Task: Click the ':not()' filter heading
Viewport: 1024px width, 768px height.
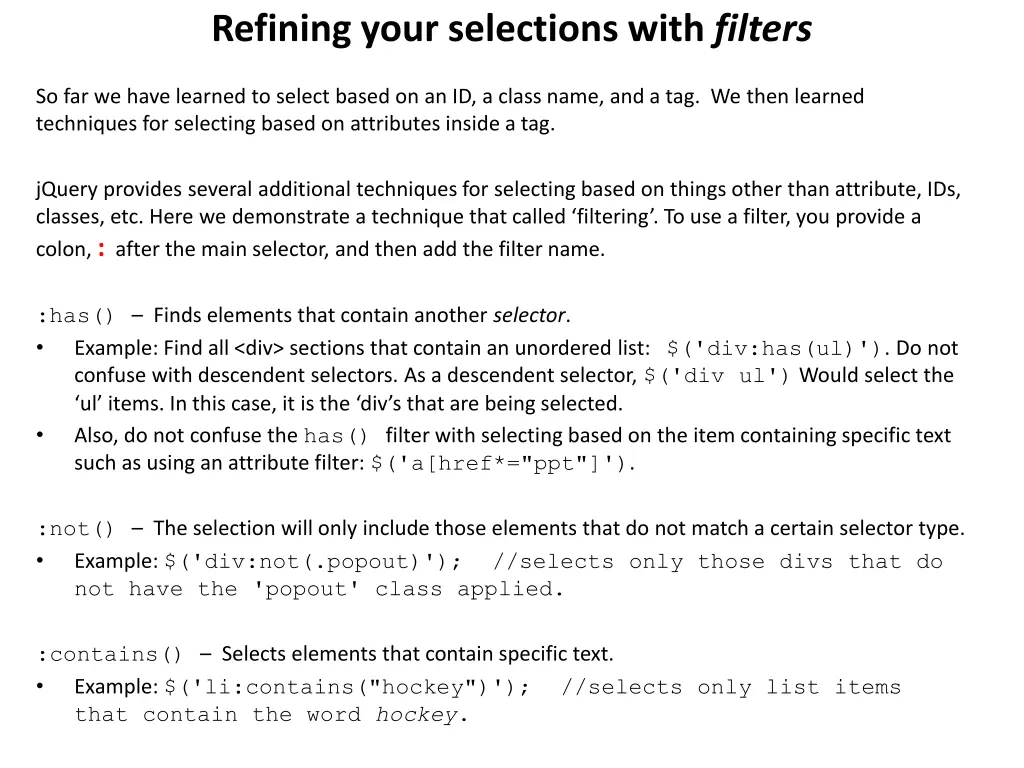Action: (76, 529)
